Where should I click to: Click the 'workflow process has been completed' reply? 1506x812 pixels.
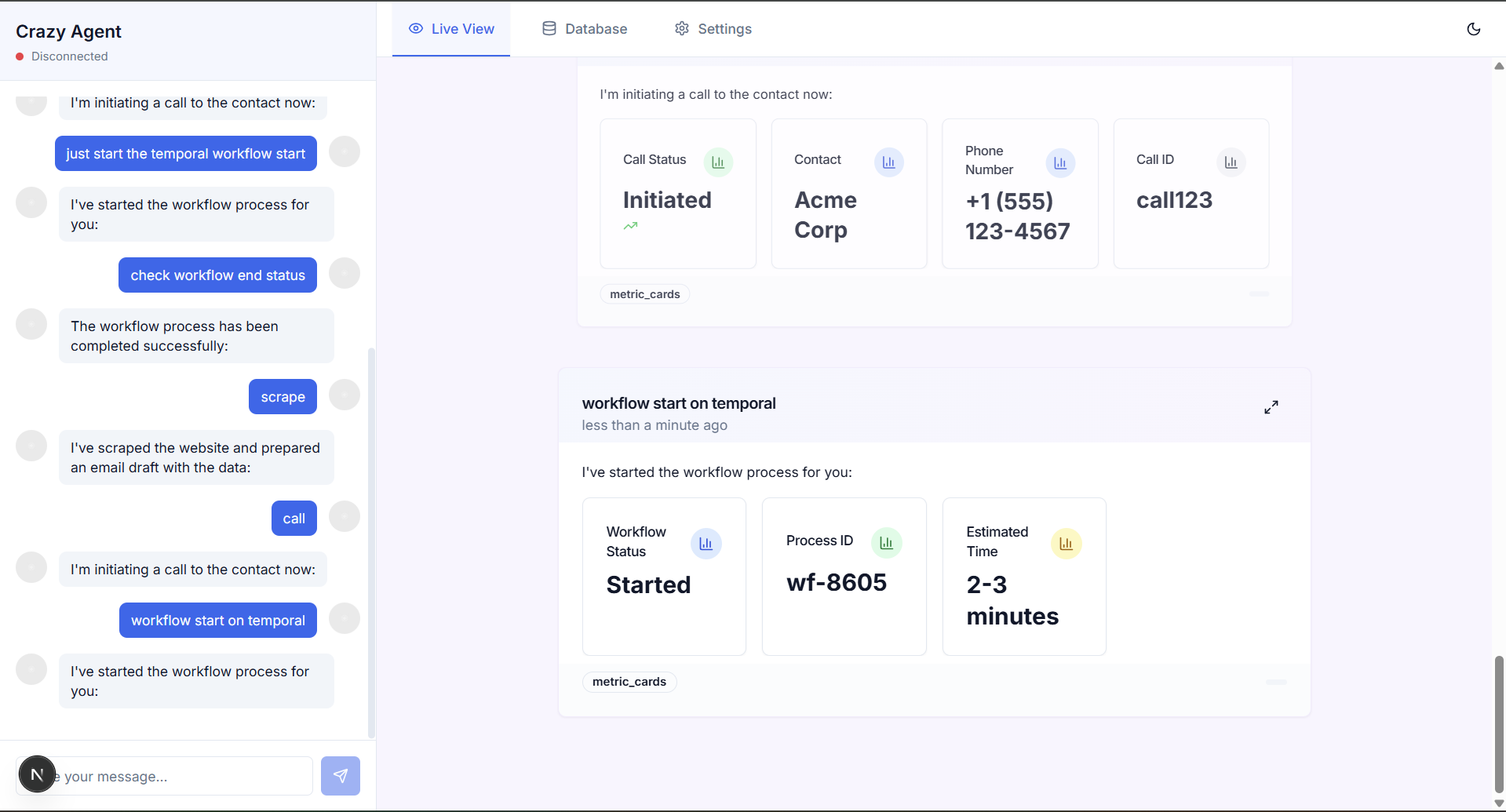[196, 336]
